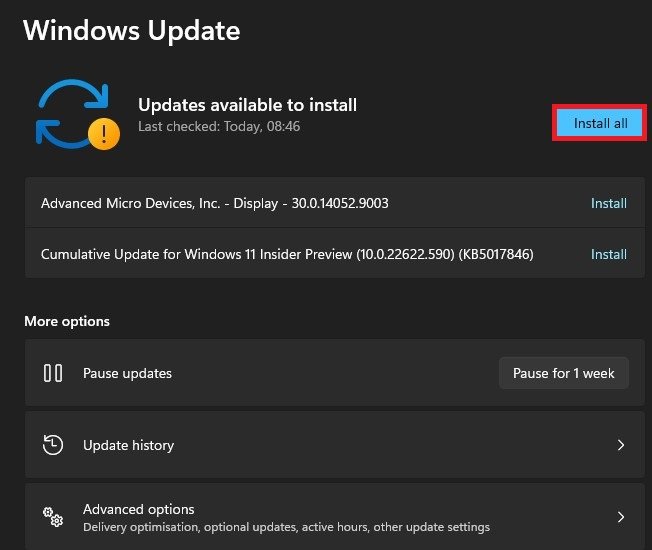The width and height of the screenshot is (652, 550).
Task: Click the history clock icon
Action: (x=53, y=445)
